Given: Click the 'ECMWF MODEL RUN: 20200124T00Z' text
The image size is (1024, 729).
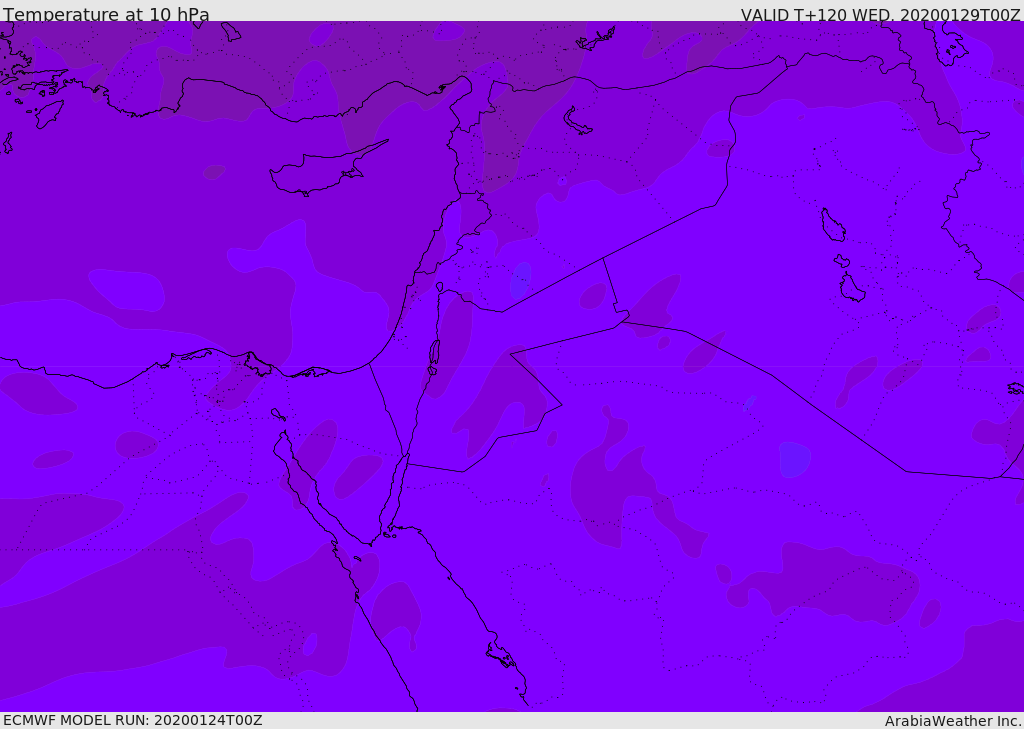Looking at the screenshot, I should (133, 720).
